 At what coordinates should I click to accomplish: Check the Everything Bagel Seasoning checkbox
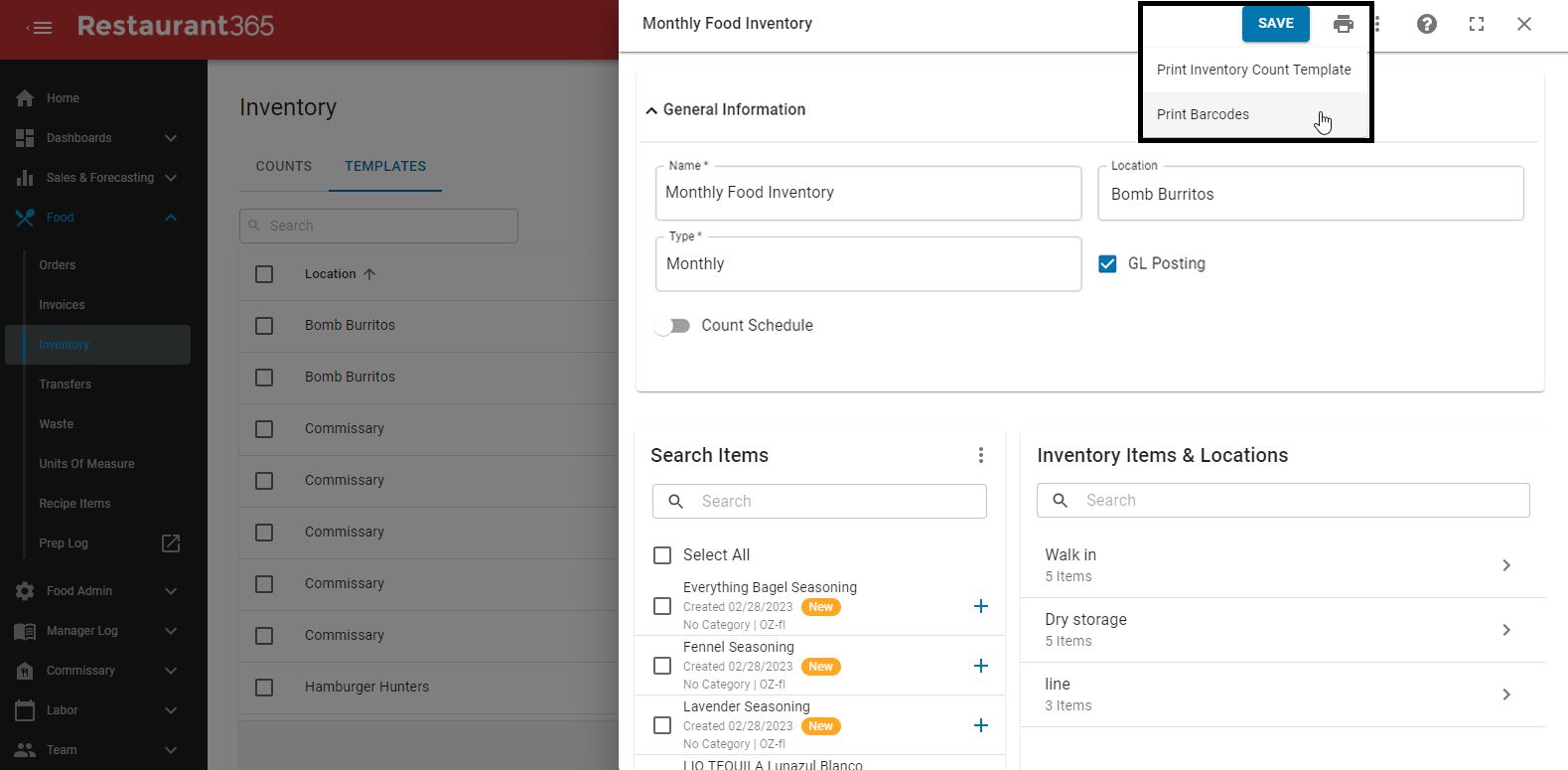[x=662, y=606]
